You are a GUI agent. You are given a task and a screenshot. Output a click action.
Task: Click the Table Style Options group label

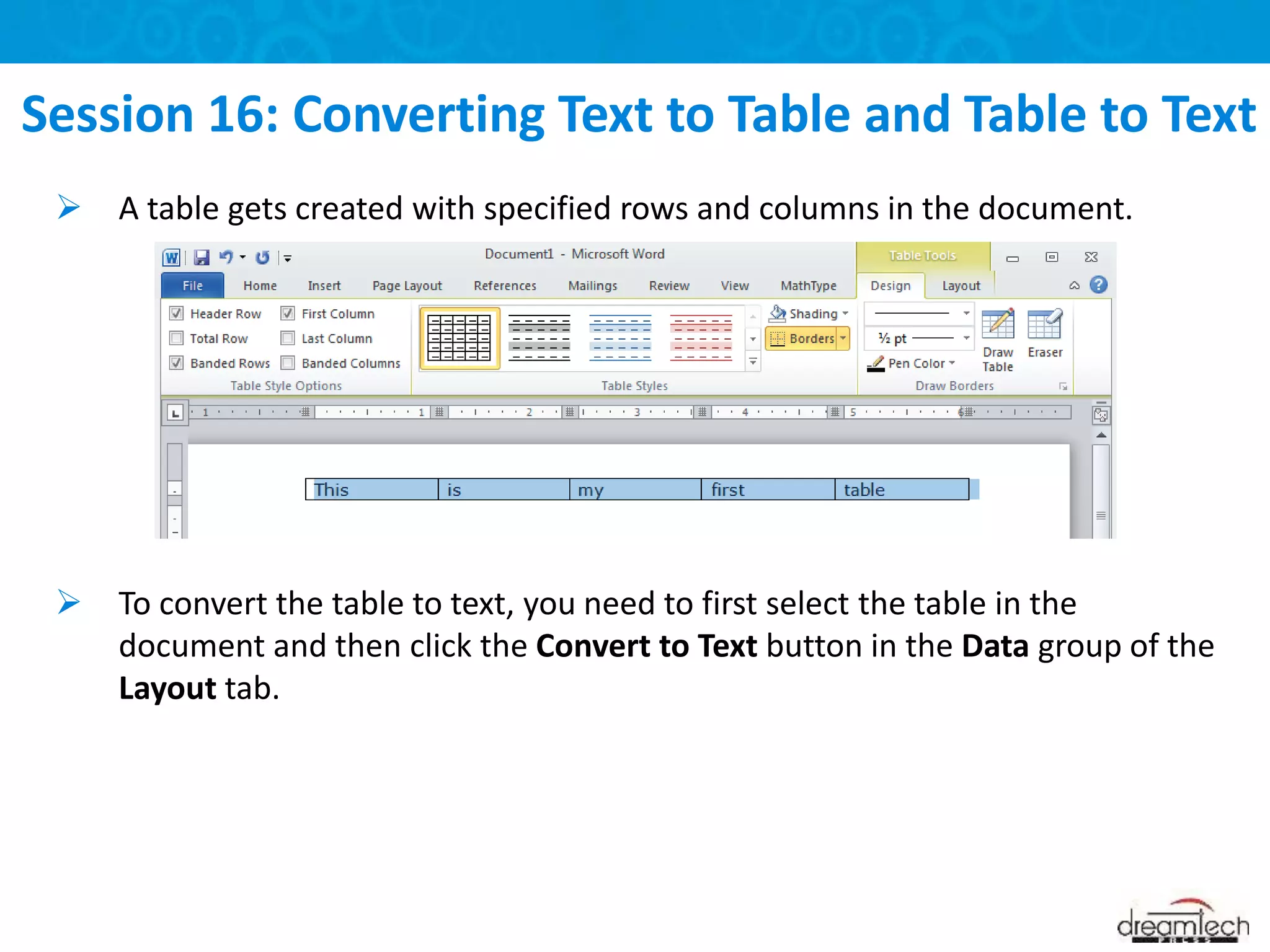click(286, 386)
